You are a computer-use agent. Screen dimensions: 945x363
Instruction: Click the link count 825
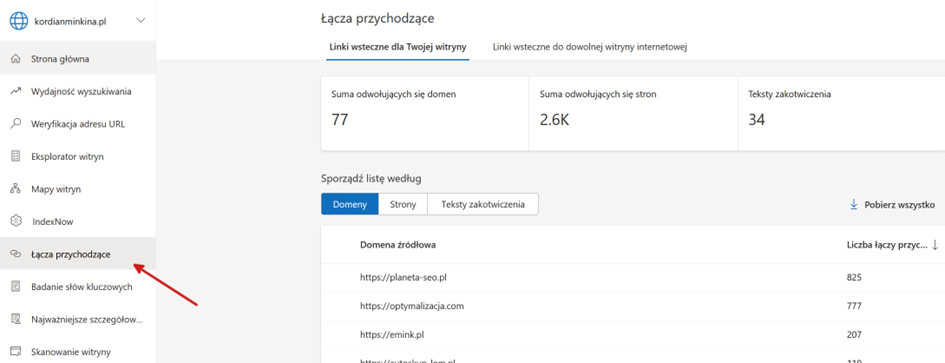click(854, 278)
